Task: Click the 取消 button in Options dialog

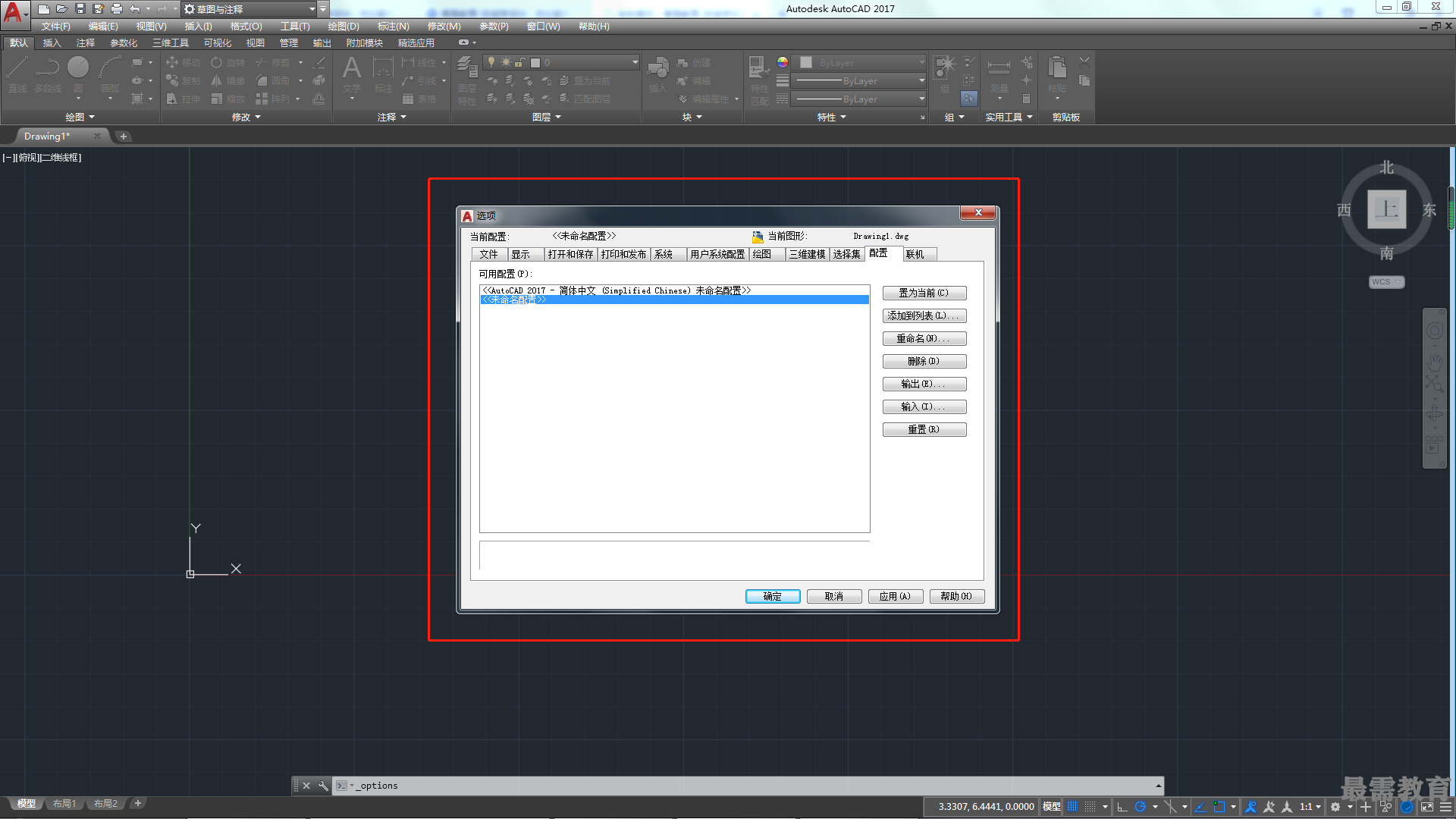Action: tap(834, 597)
